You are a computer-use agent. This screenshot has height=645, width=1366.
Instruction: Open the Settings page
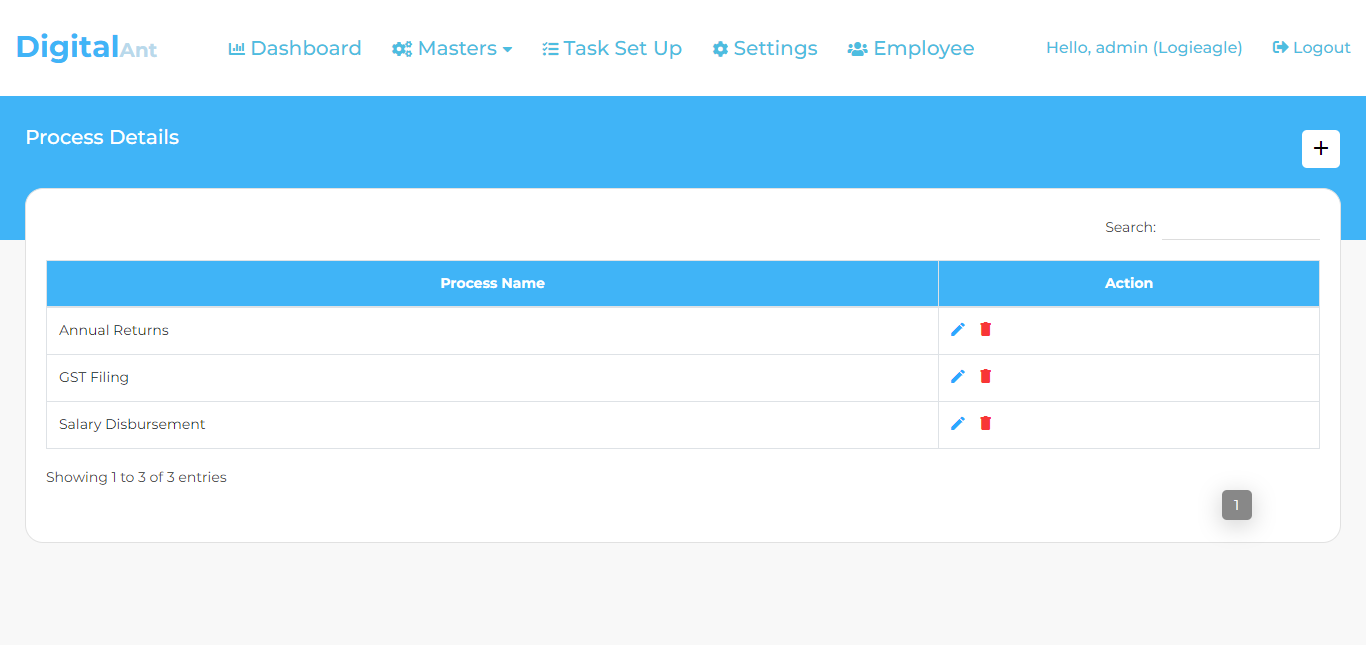[765, 48]
